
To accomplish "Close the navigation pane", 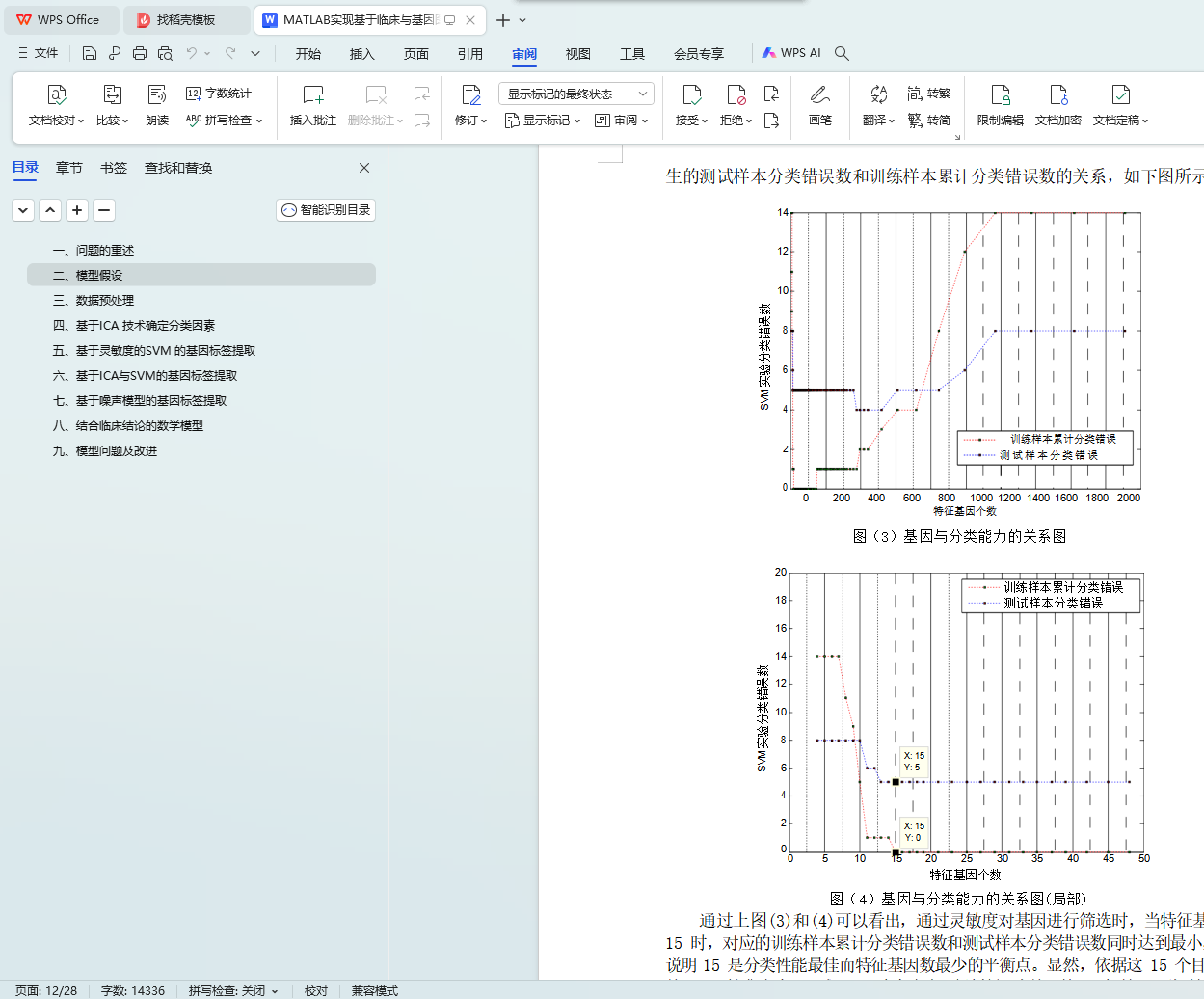I will (x=364, y=168).
